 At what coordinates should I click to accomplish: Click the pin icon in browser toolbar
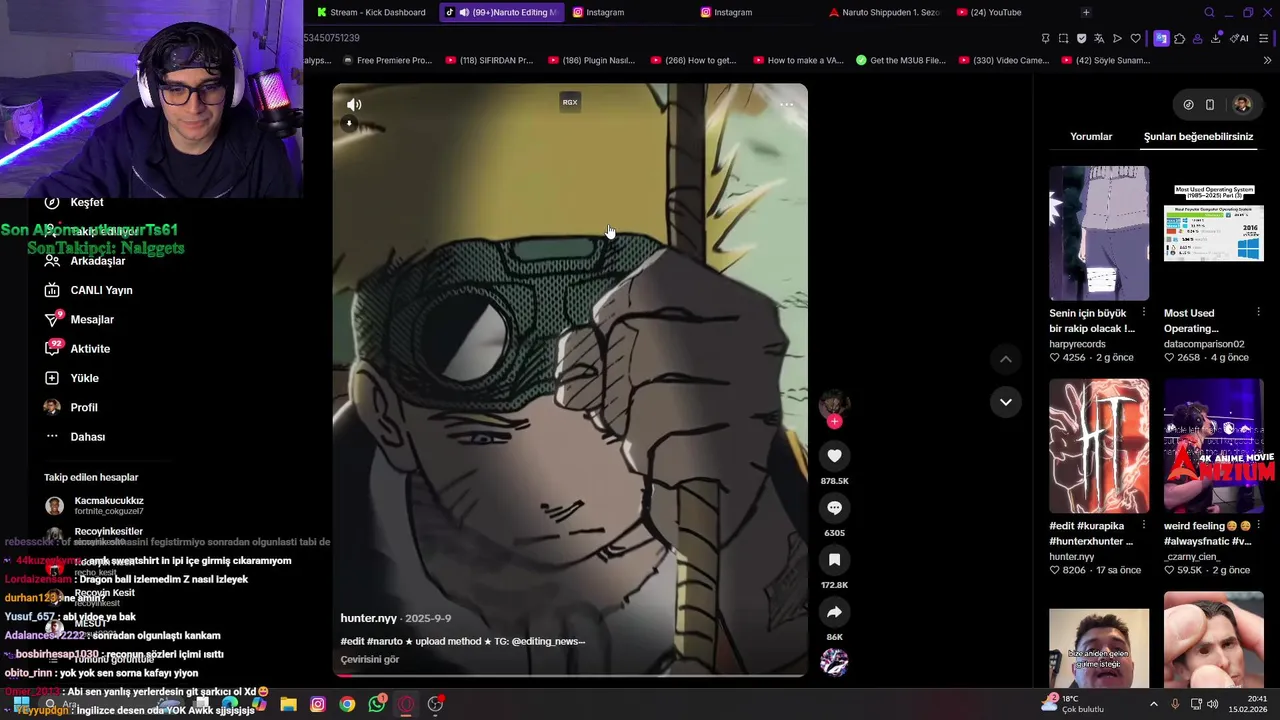(1045, 38)
